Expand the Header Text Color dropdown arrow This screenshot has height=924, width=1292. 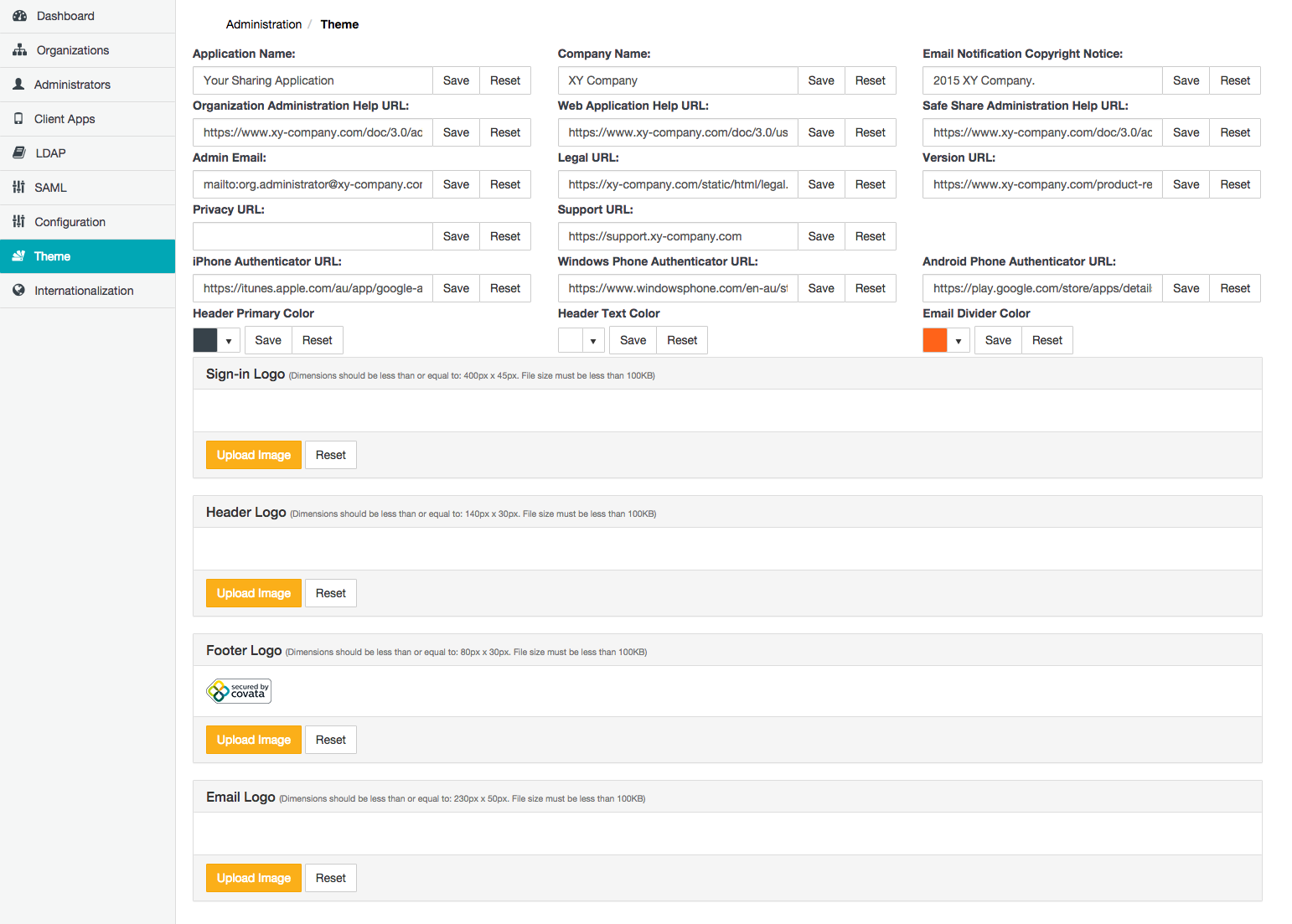[593, 341]
